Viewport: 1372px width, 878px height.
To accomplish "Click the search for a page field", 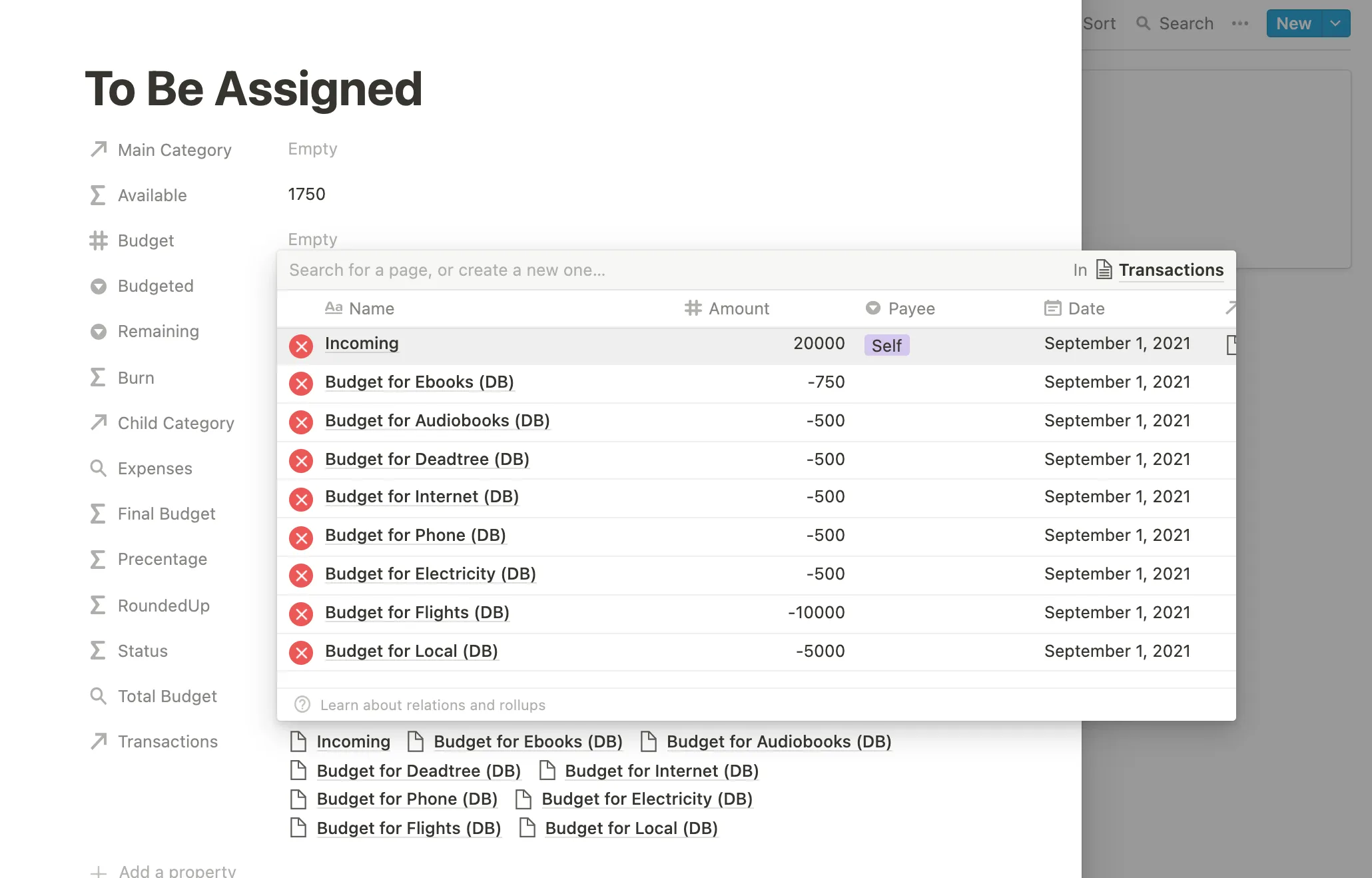I will (673, 270).
